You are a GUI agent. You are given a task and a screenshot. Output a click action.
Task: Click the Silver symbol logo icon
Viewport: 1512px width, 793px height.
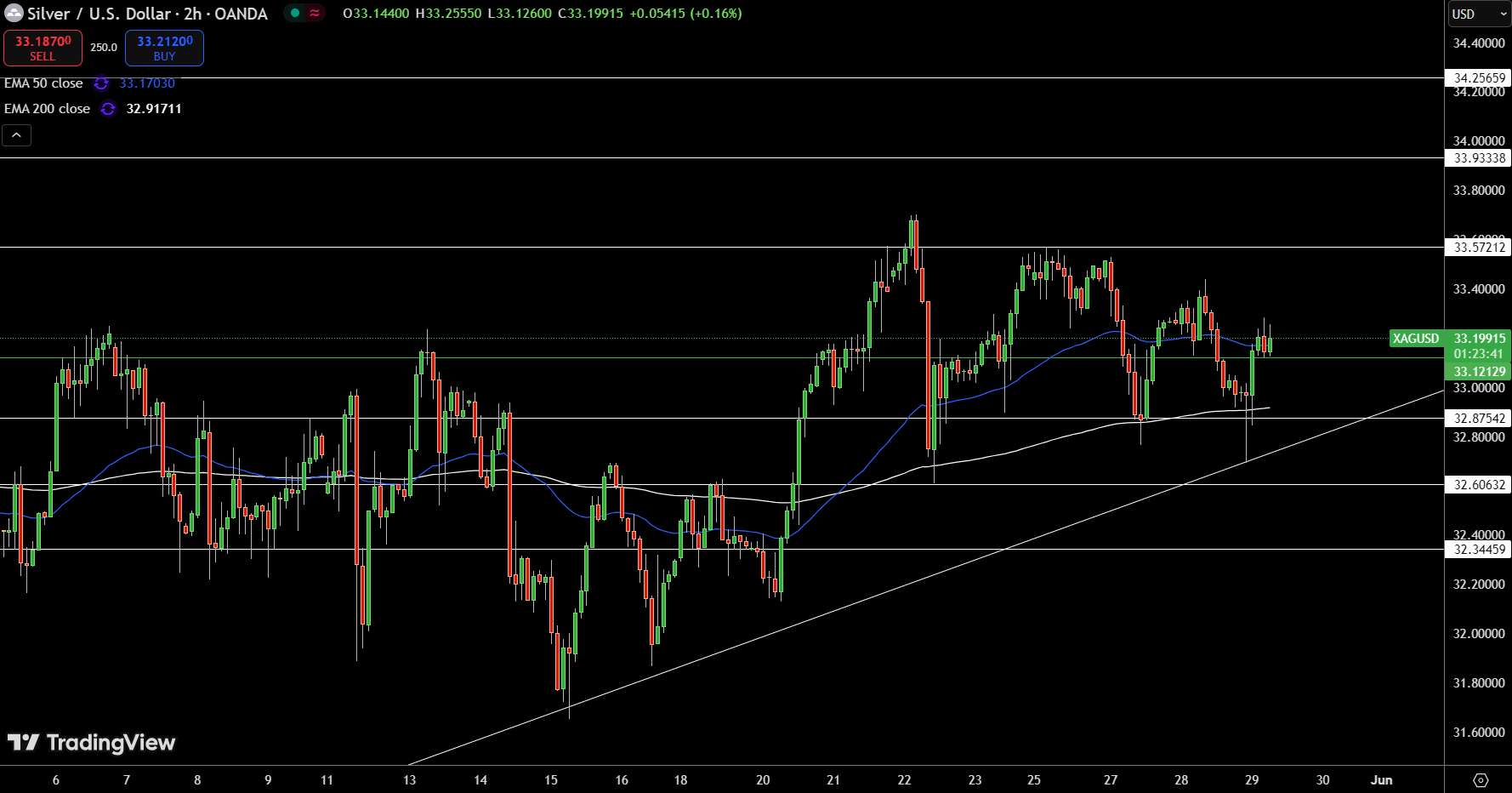pyautogui.click(x=14, y=14)
